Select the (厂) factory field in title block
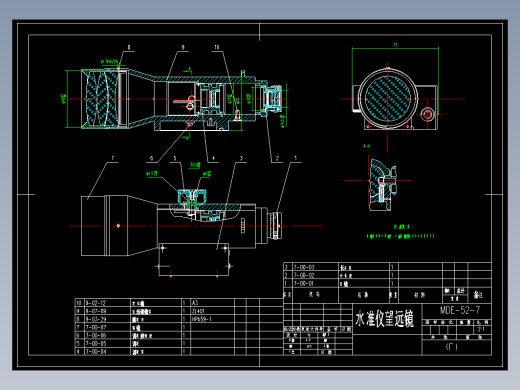 coord(451,347)
